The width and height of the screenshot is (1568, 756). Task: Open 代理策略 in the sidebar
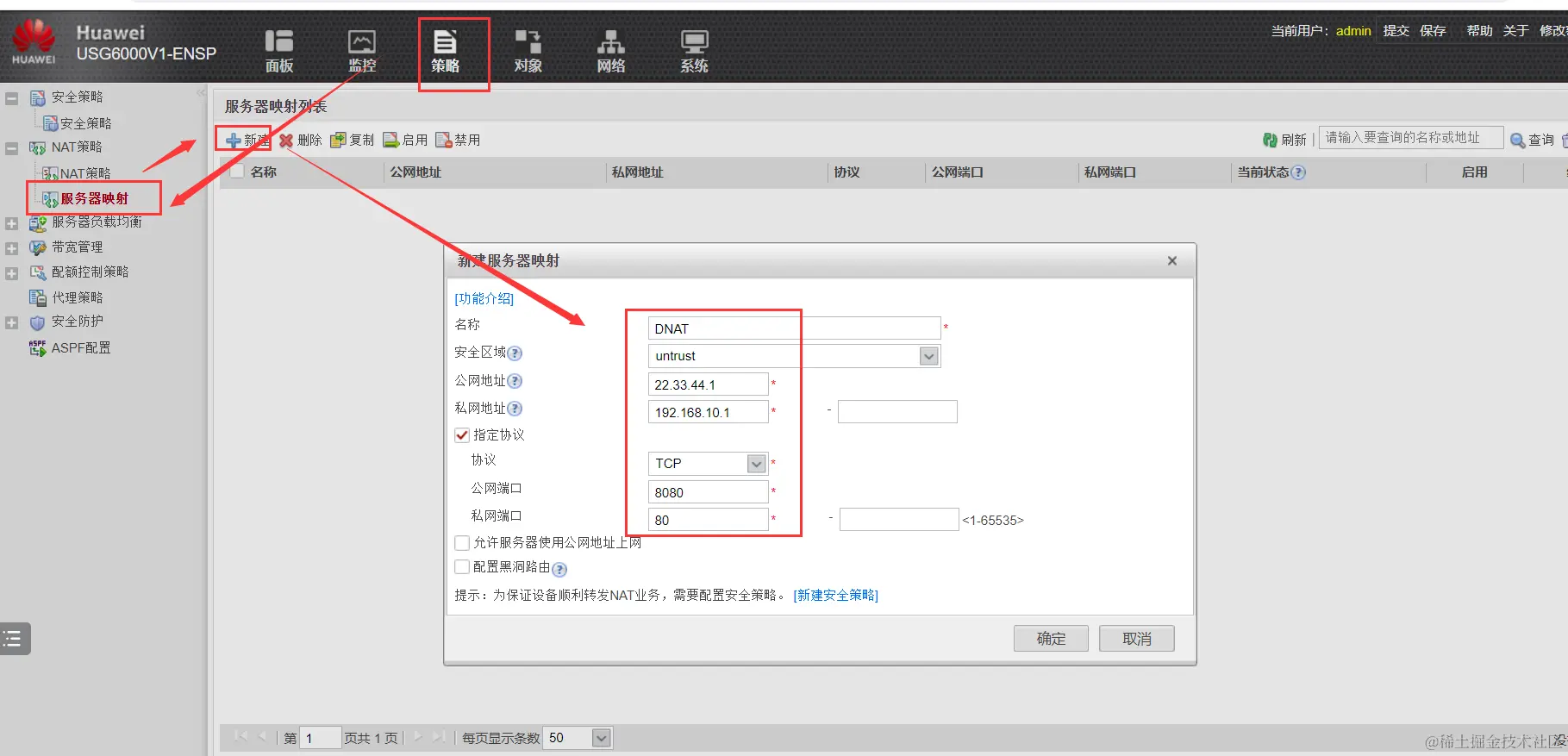[x=77, y=297]
